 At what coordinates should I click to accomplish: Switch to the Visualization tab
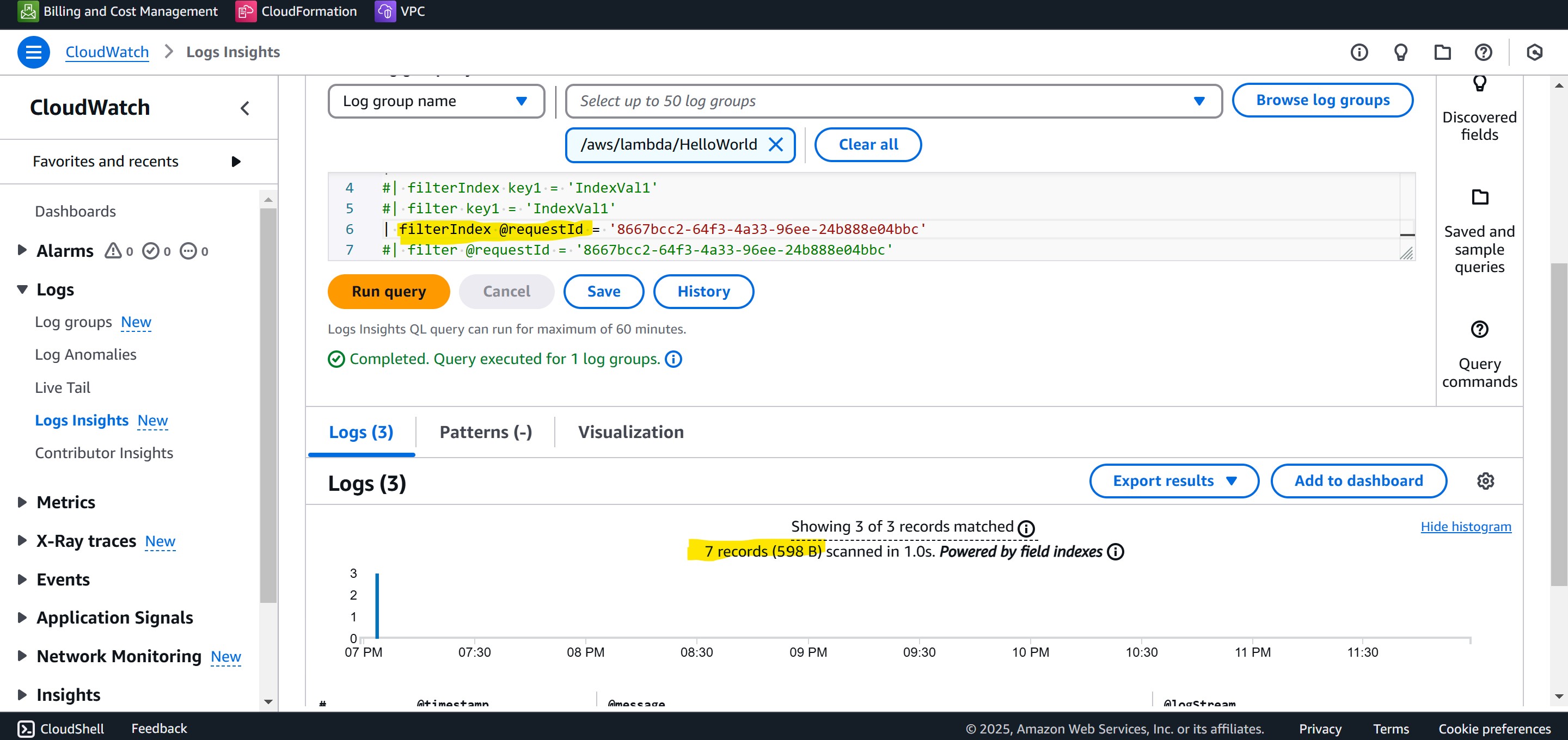click(630, 432)
